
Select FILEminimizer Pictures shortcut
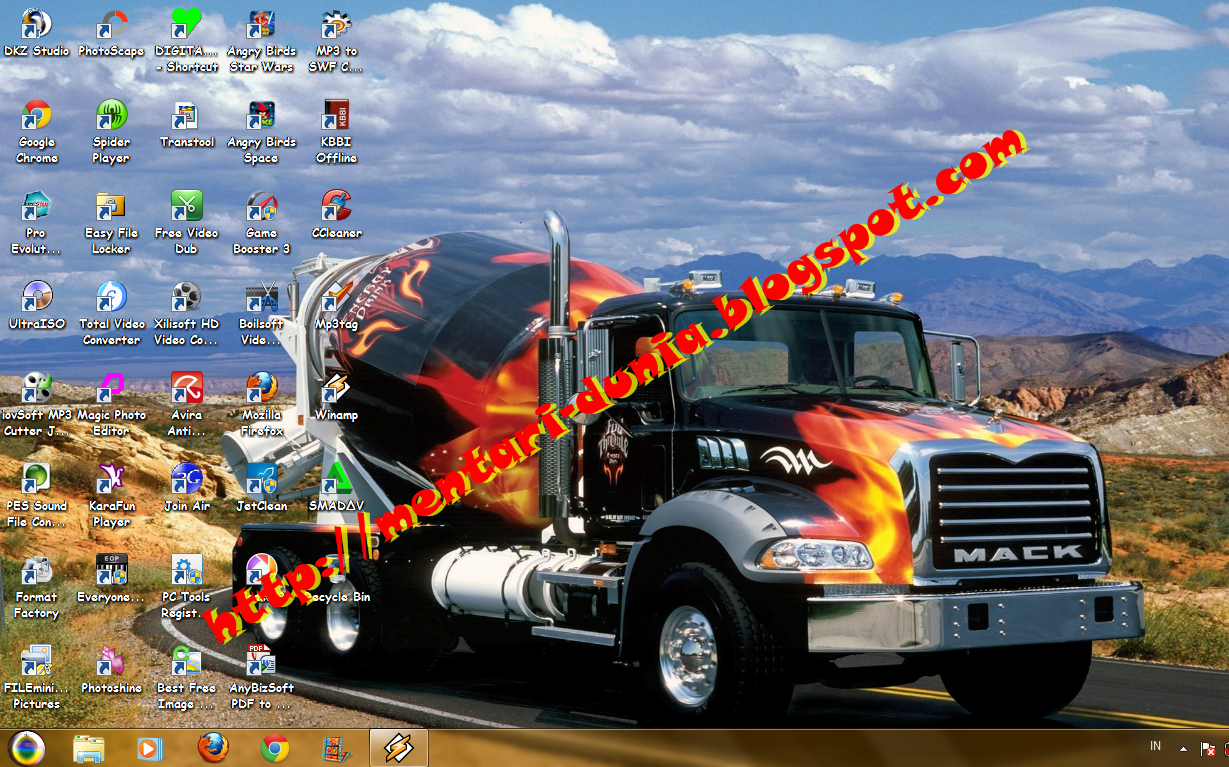(37, 677)
